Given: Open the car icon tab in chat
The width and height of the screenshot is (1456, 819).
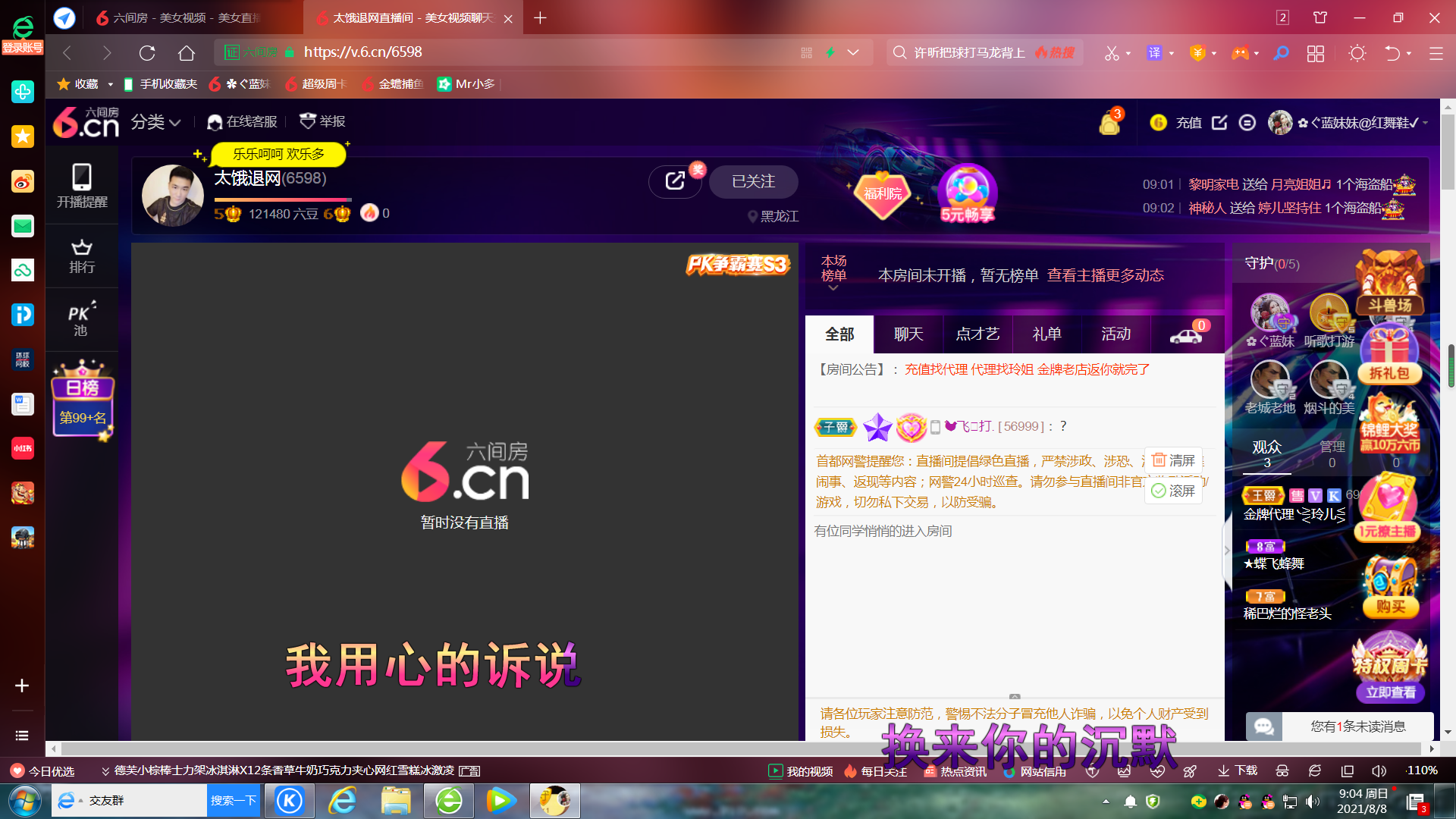Looking at the screenshot, I should pyautogui.click(x=1187, y=334).
